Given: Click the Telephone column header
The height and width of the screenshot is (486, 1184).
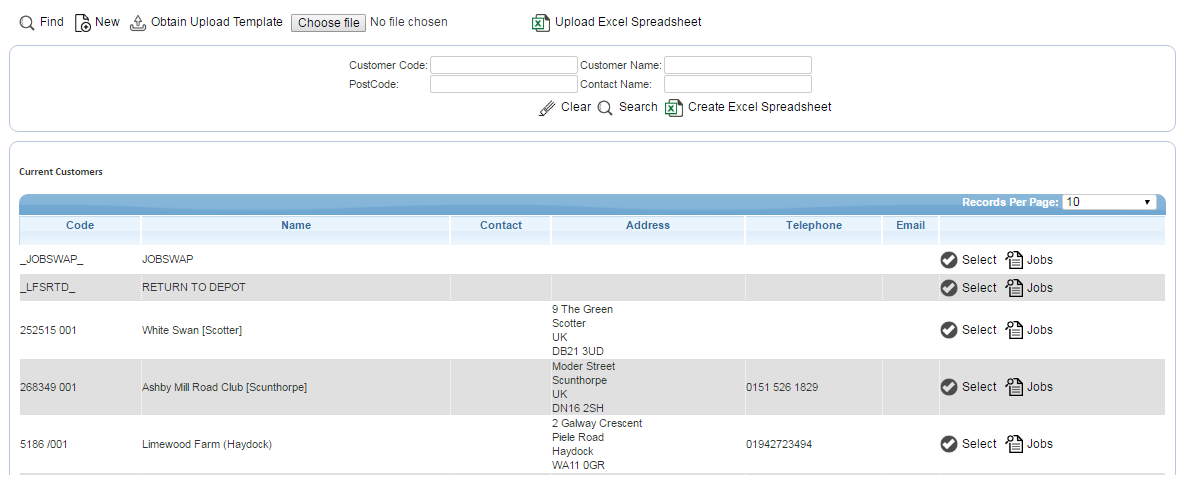Looking at the screenshot, I should tap(814, 225).
